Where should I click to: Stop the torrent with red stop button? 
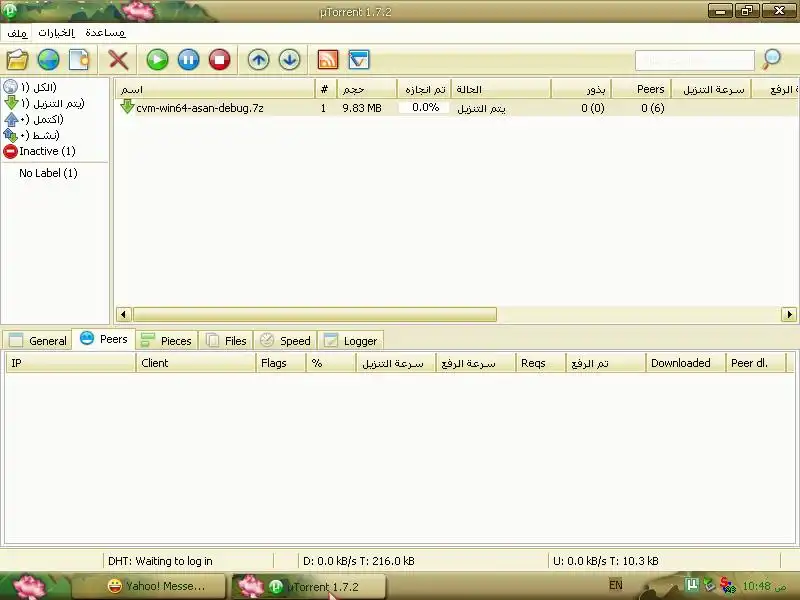pyautogui.click(x=219, y=60)
